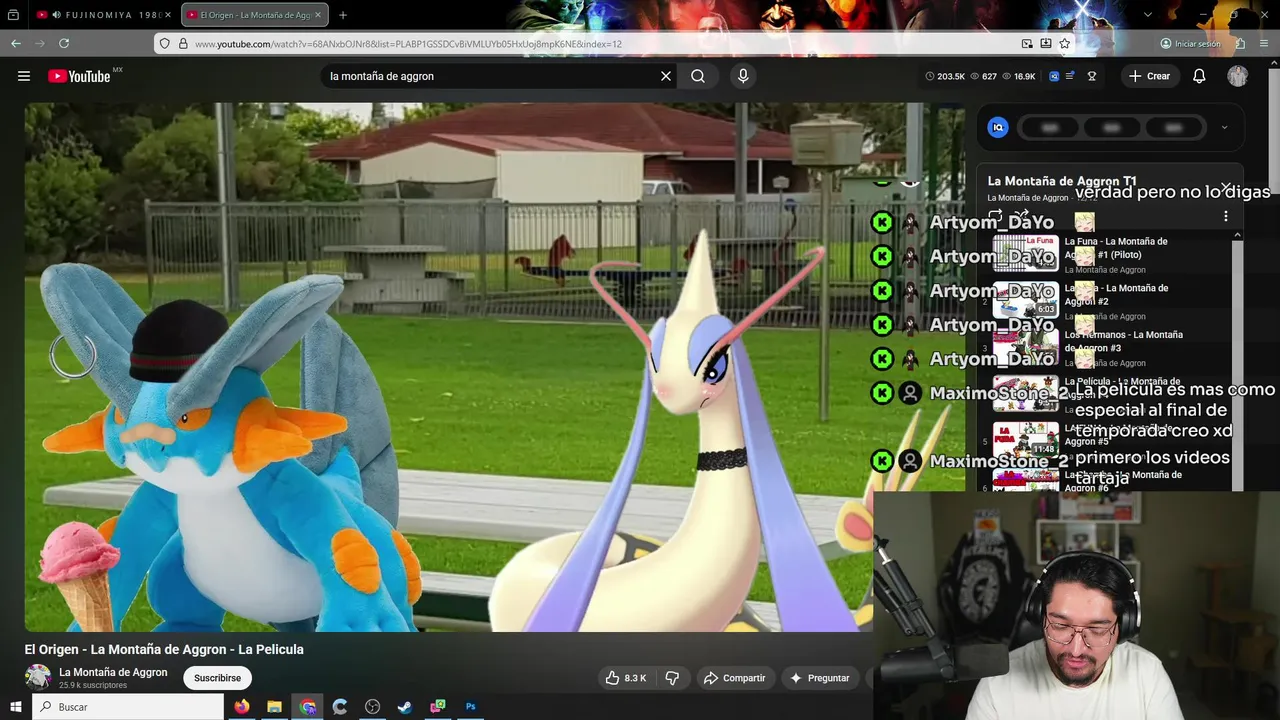
Task: Dislike the video
Action: [x=672, y=678]
